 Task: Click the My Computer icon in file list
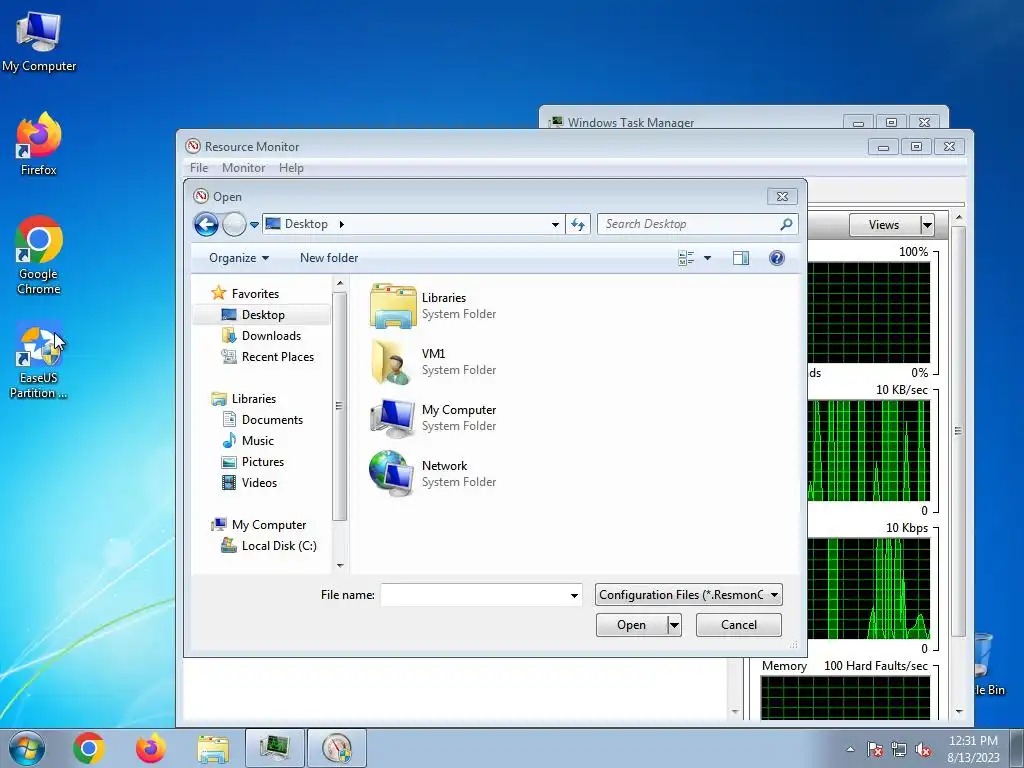click(x=392, y=418)
